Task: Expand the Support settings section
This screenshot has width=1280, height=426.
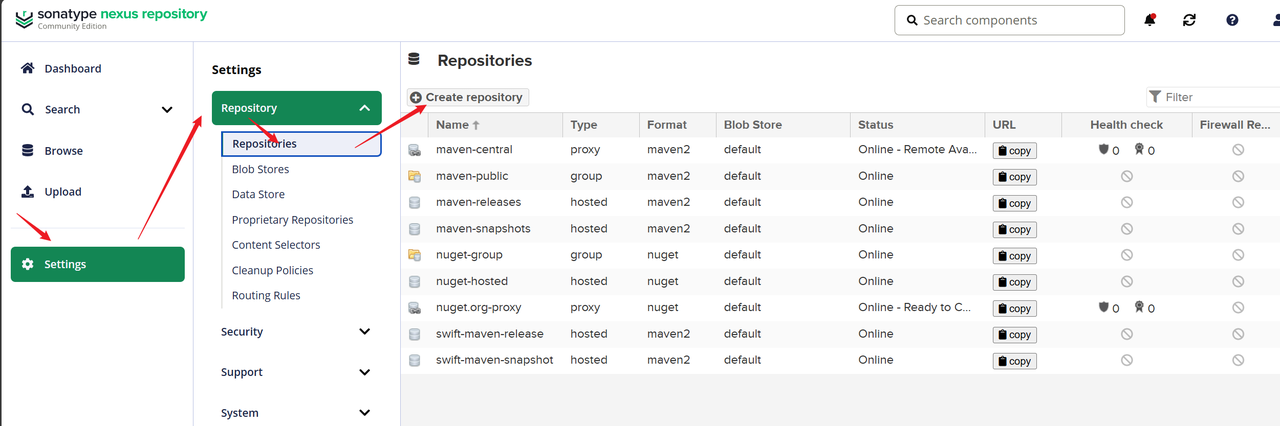Action: [x=364, y=372]
